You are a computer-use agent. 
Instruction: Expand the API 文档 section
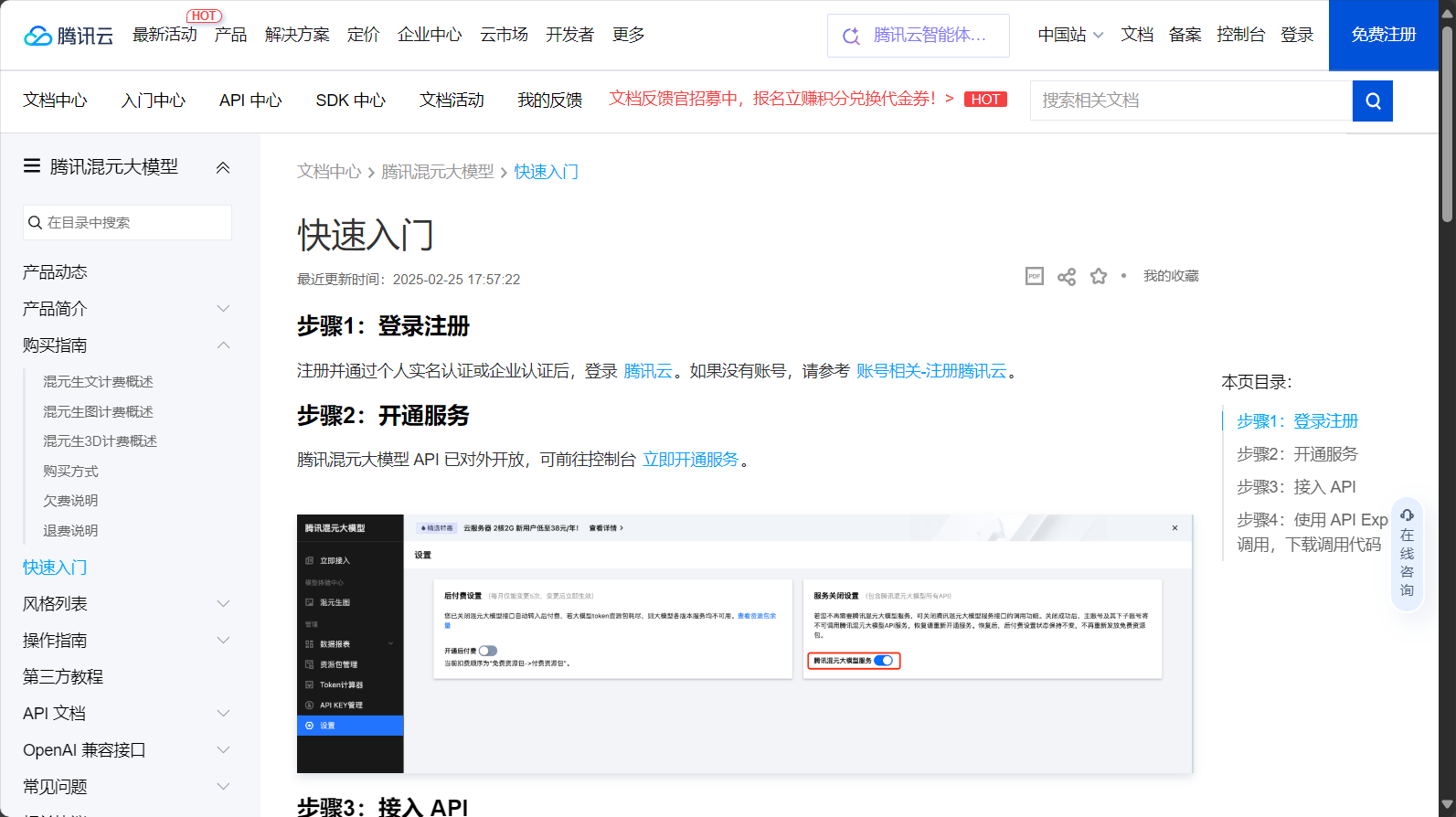point(223,714)
